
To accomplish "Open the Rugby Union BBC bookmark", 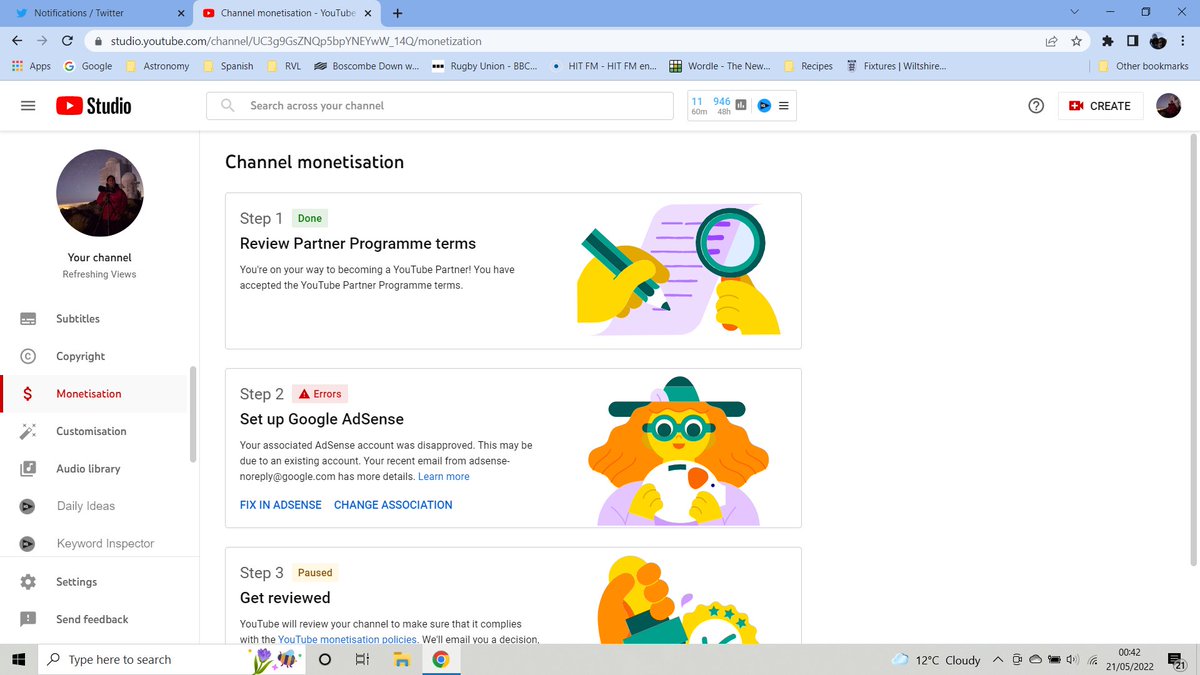I will point(485,66).
